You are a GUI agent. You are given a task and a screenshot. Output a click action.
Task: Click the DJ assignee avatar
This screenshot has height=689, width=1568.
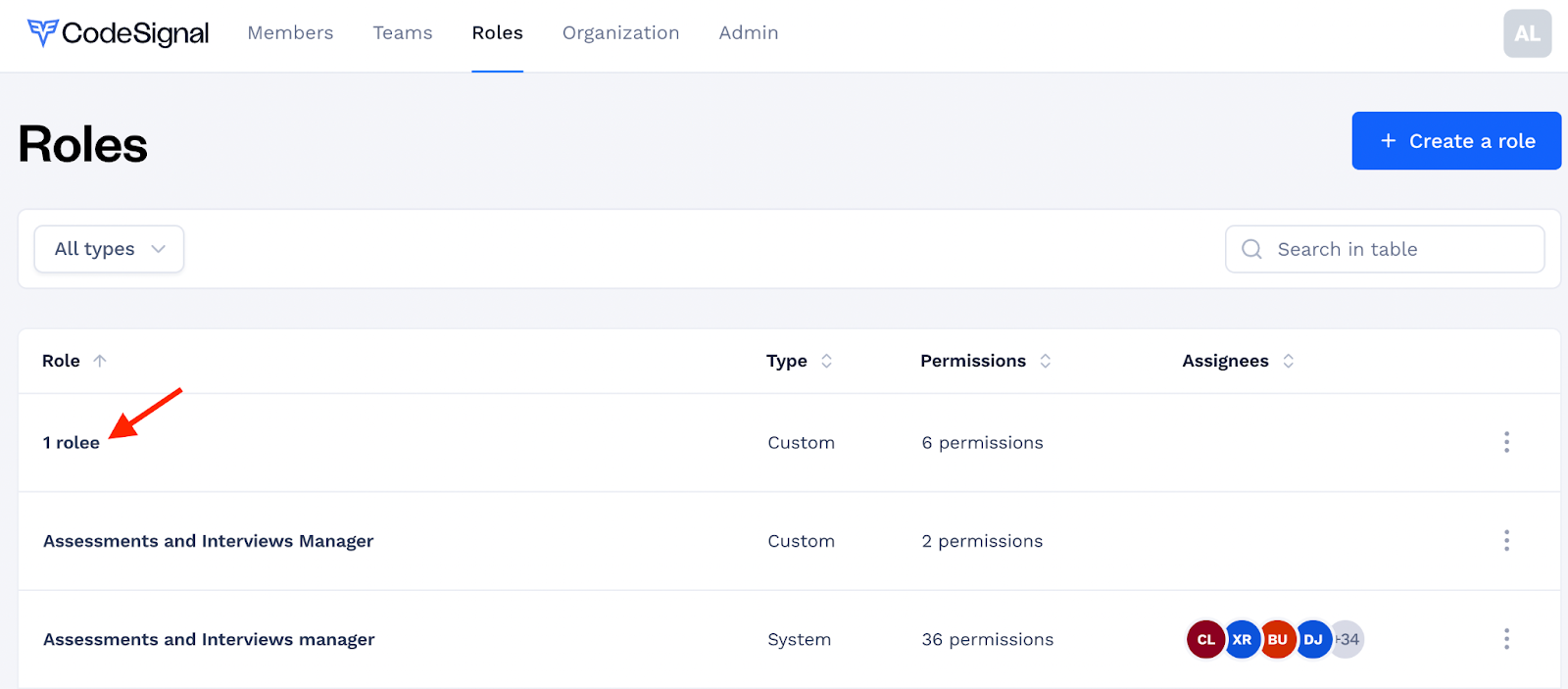(x=1313, y=639)
